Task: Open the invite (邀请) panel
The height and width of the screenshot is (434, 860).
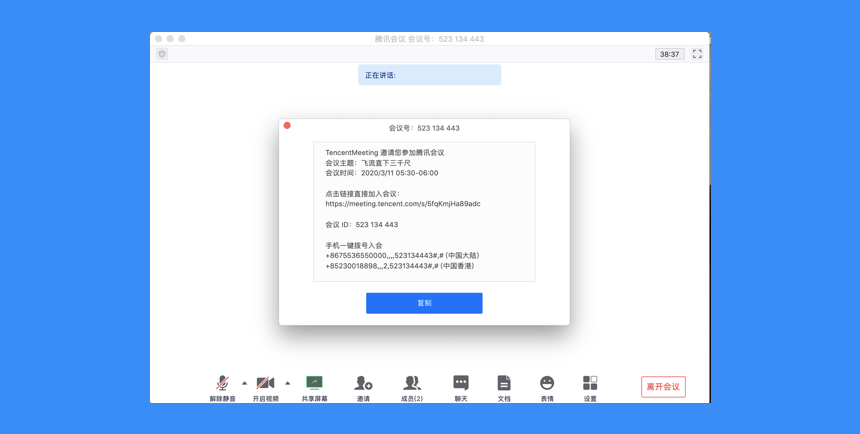Action: coord(363,388)
